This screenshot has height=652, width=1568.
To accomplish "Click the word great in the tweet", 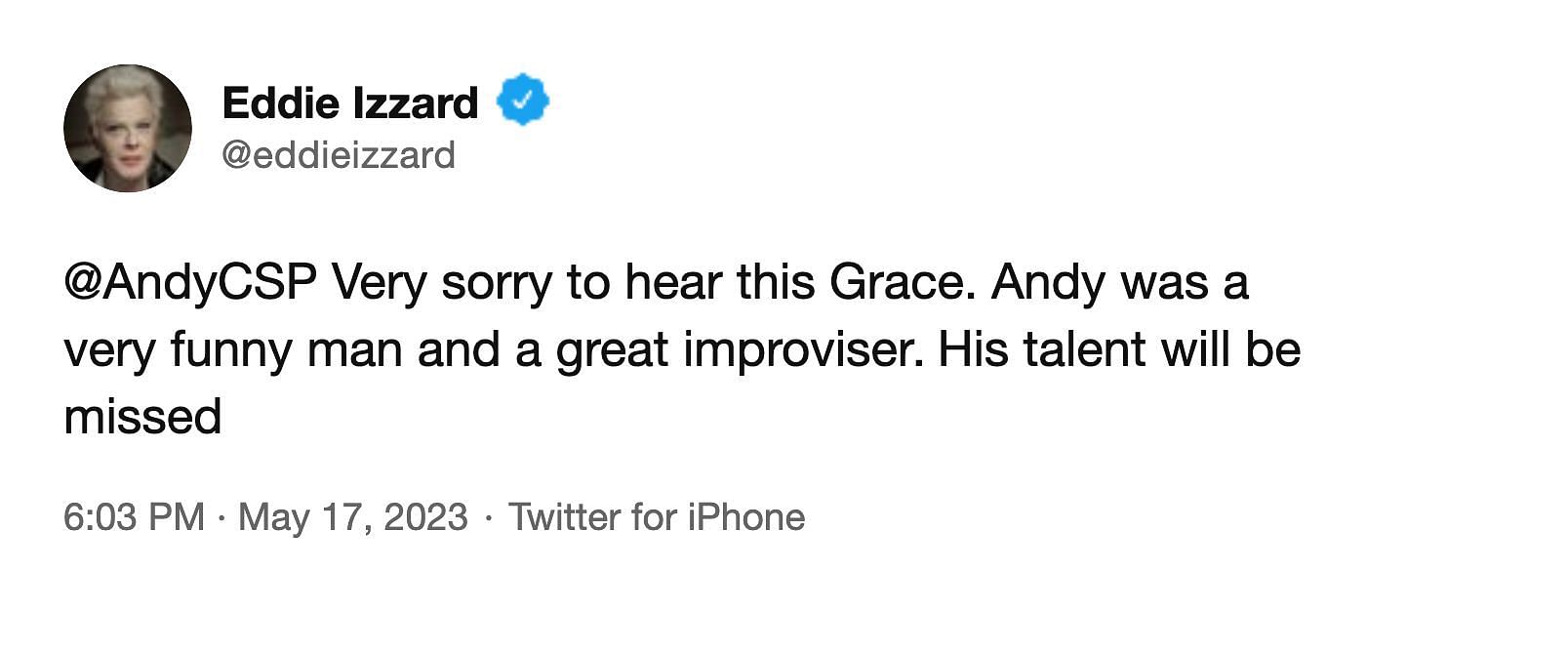I will (612, 350).
